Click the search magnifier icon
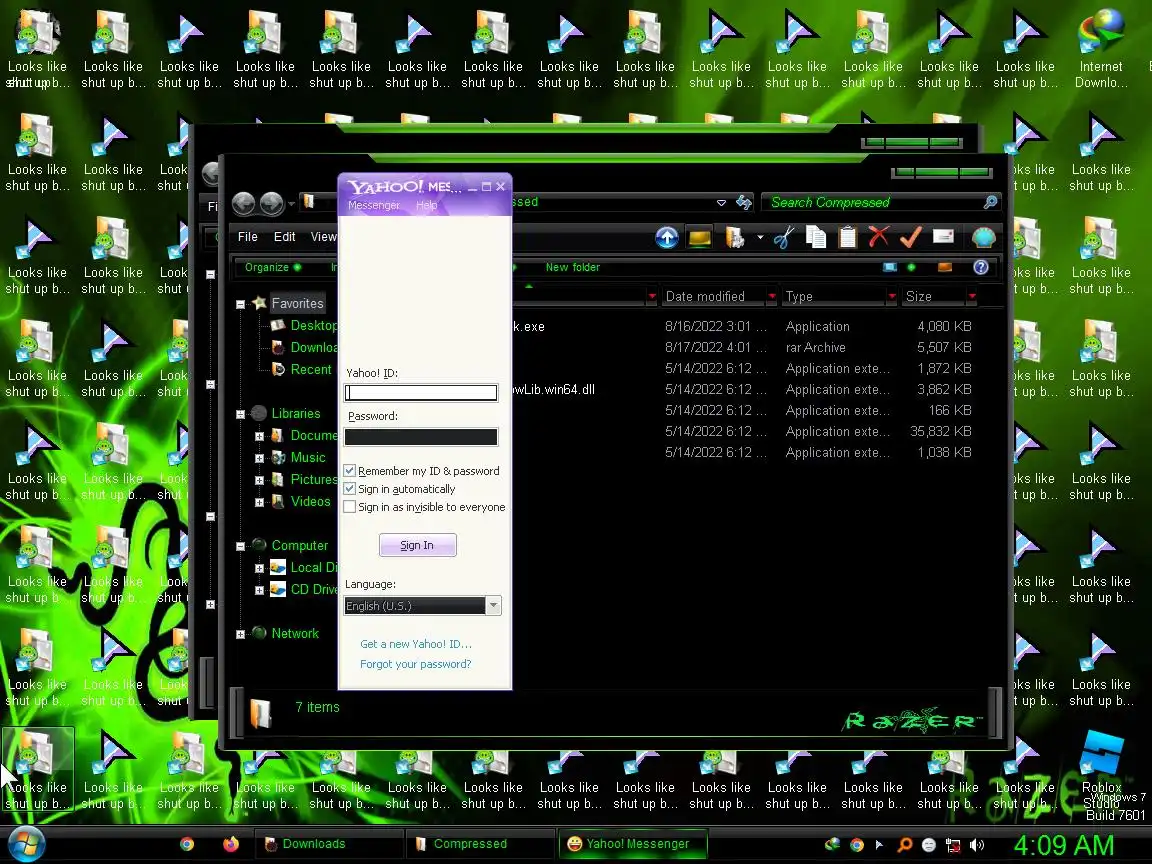Screen dimensions: 1152x864 pyautogui.click(x=990, y=201)
